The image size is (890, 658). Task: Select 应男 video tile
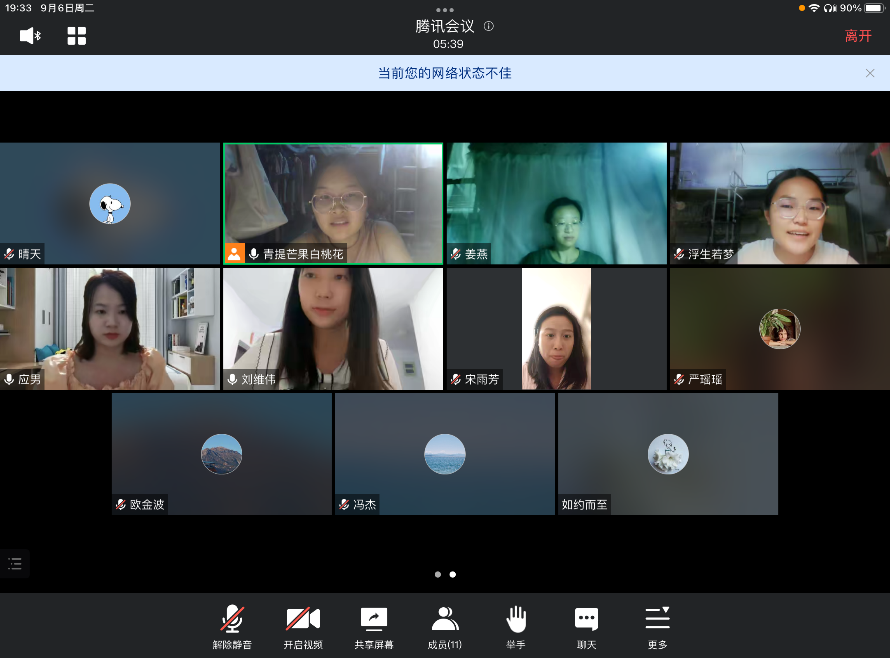click(110, 329)
